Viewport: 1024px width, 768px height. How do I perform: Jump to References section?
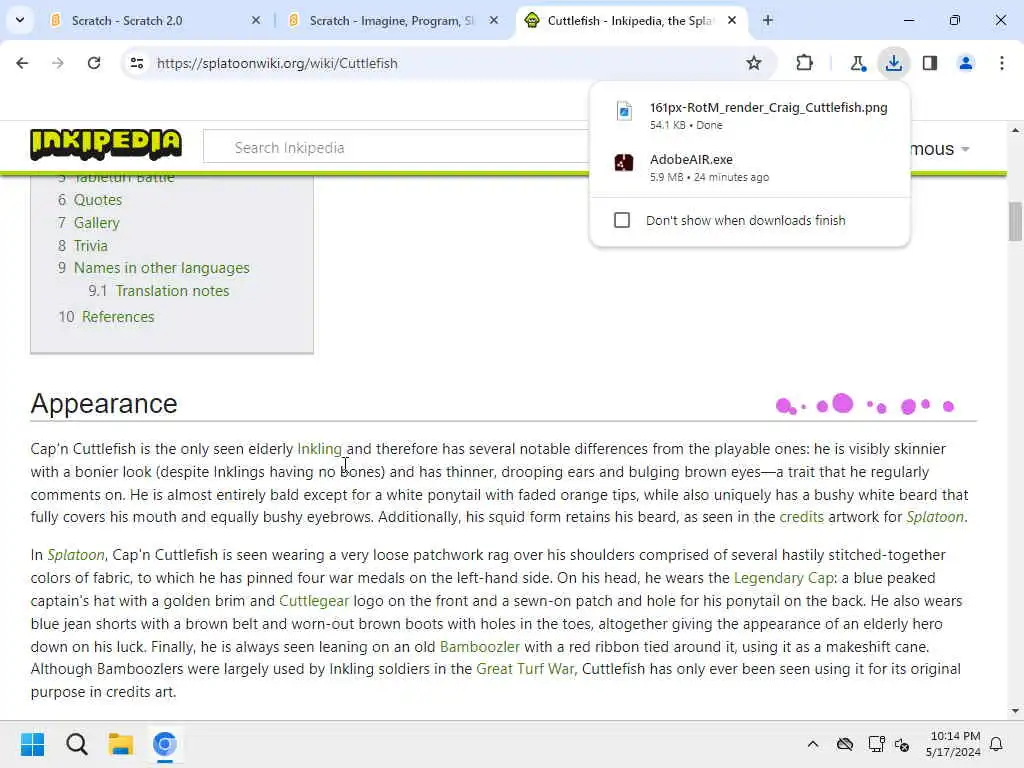click(118, 317)
